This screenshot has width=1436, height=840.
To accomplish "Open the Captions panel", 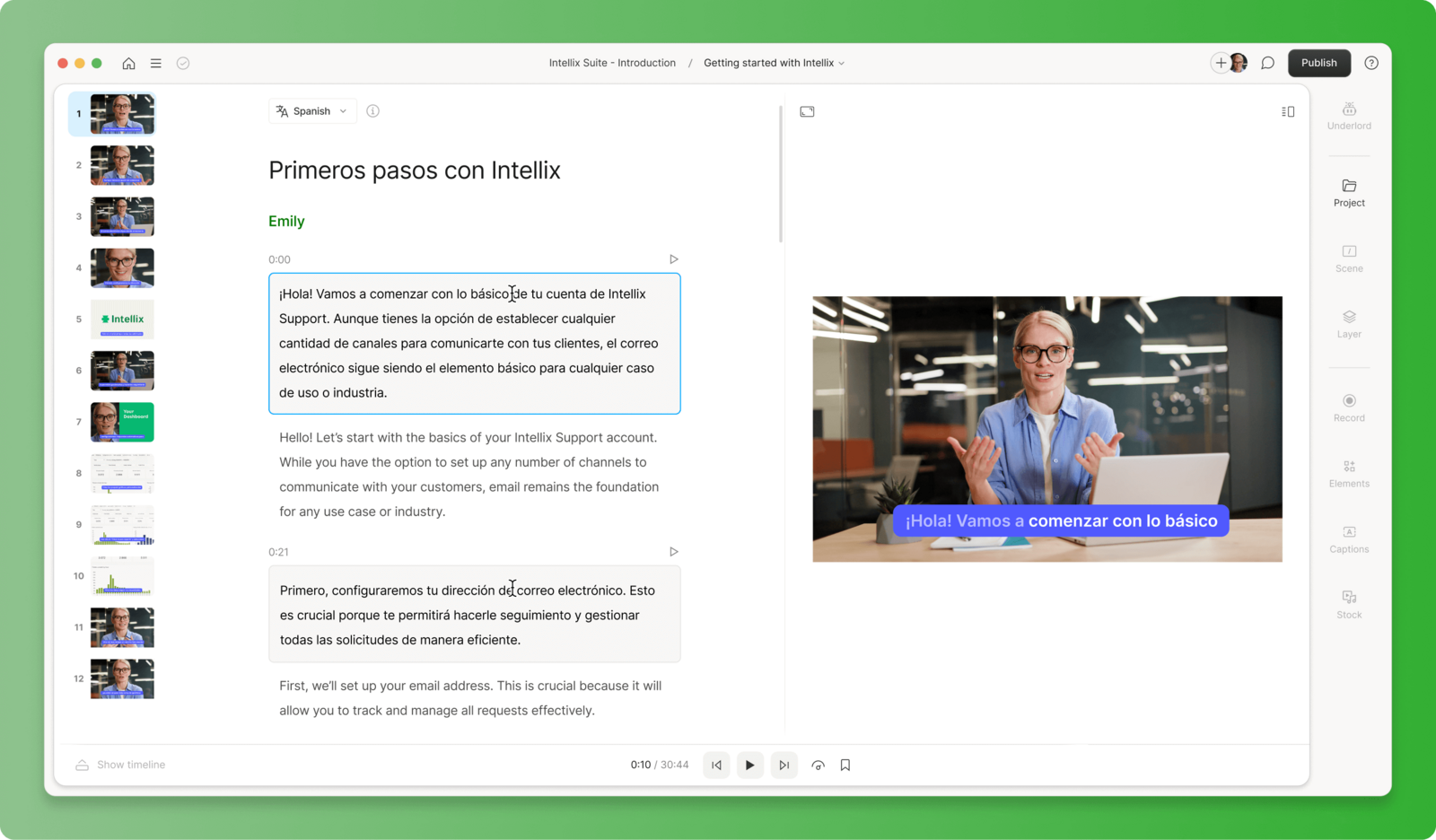I will pos(1348,539).
